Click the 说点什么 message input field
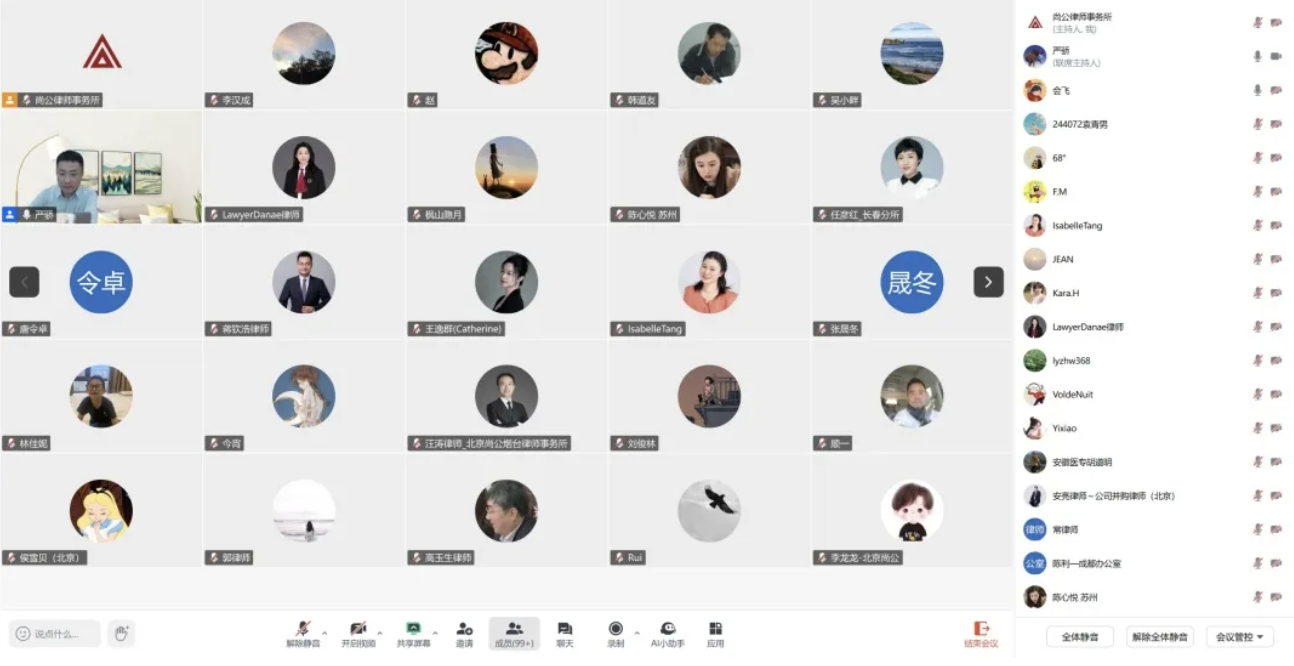This screenshot has width=1294, height=666. coord(64,633)
